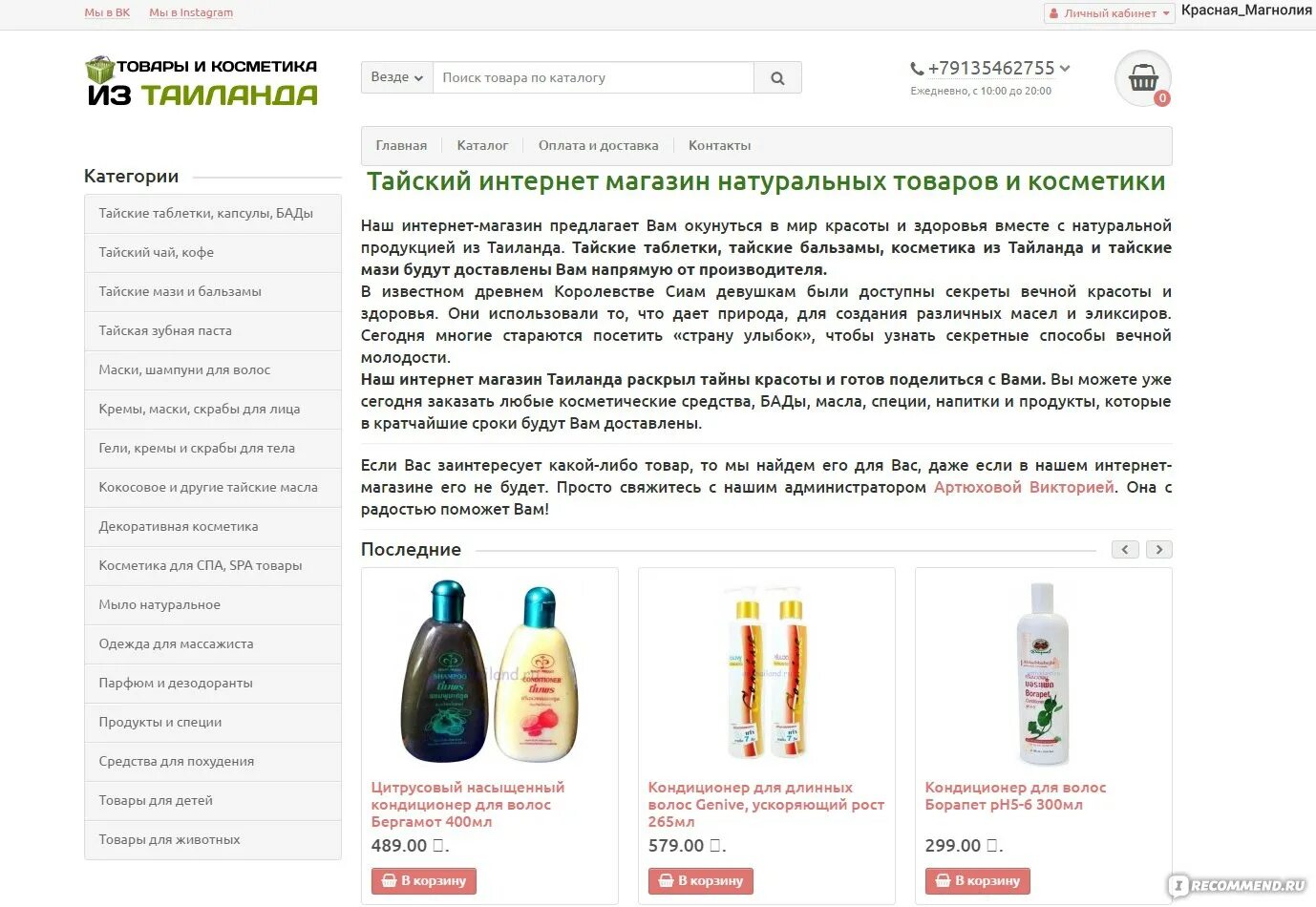Add Bergamot conditioner to cart
The image size is (1316, 907).
point(423,881)
